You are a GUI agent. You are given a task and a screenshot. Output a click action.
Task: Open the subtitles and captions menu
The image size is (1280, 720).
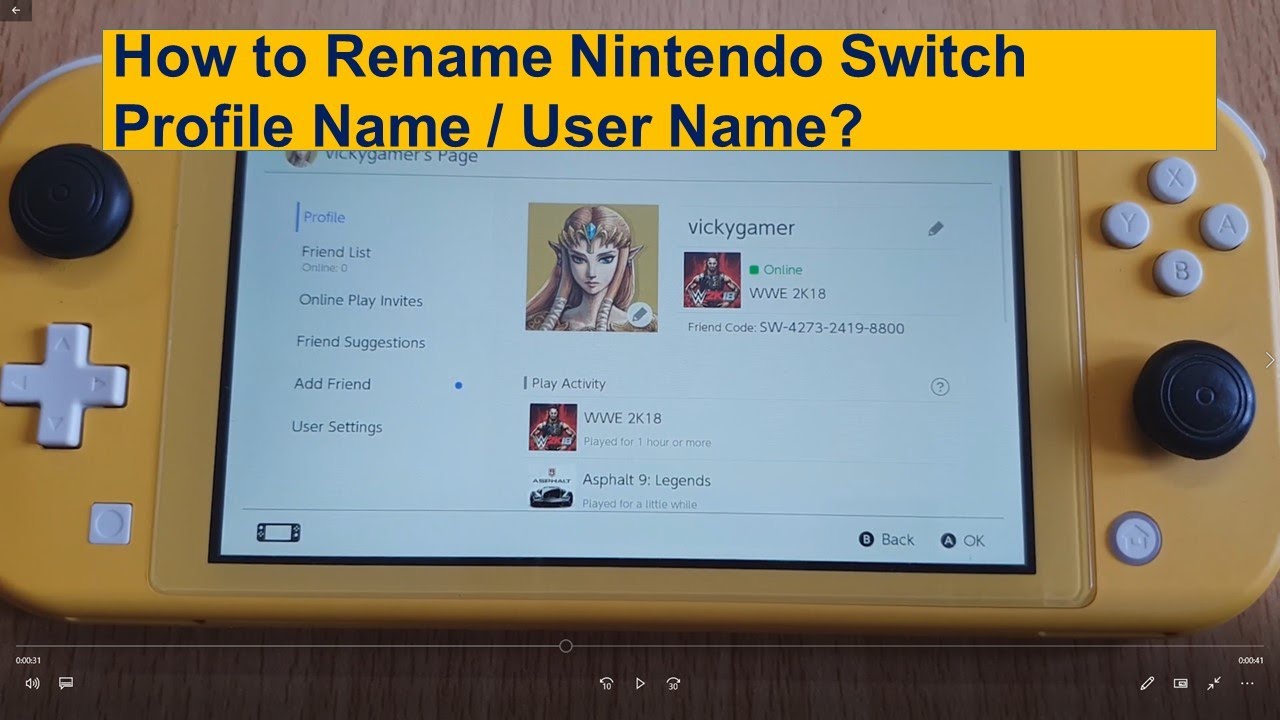click(66, 683)
